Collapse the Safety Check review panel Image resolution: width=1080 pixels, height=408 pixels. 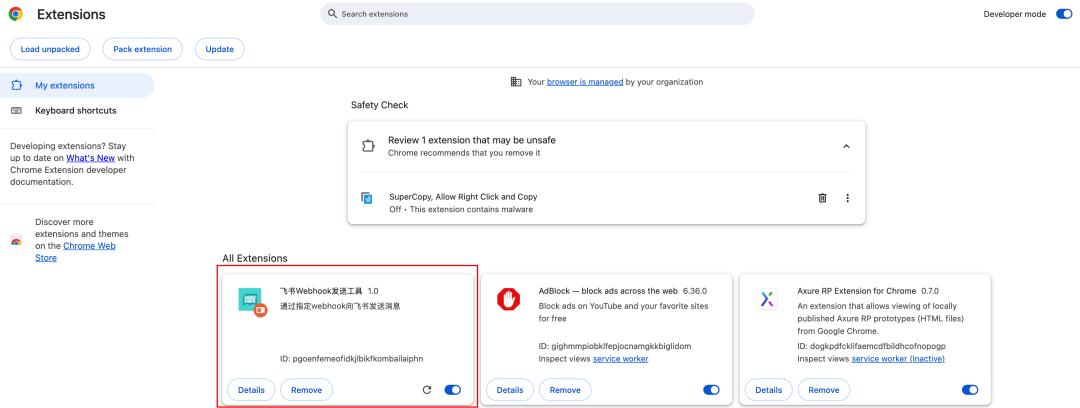[847, 146]
